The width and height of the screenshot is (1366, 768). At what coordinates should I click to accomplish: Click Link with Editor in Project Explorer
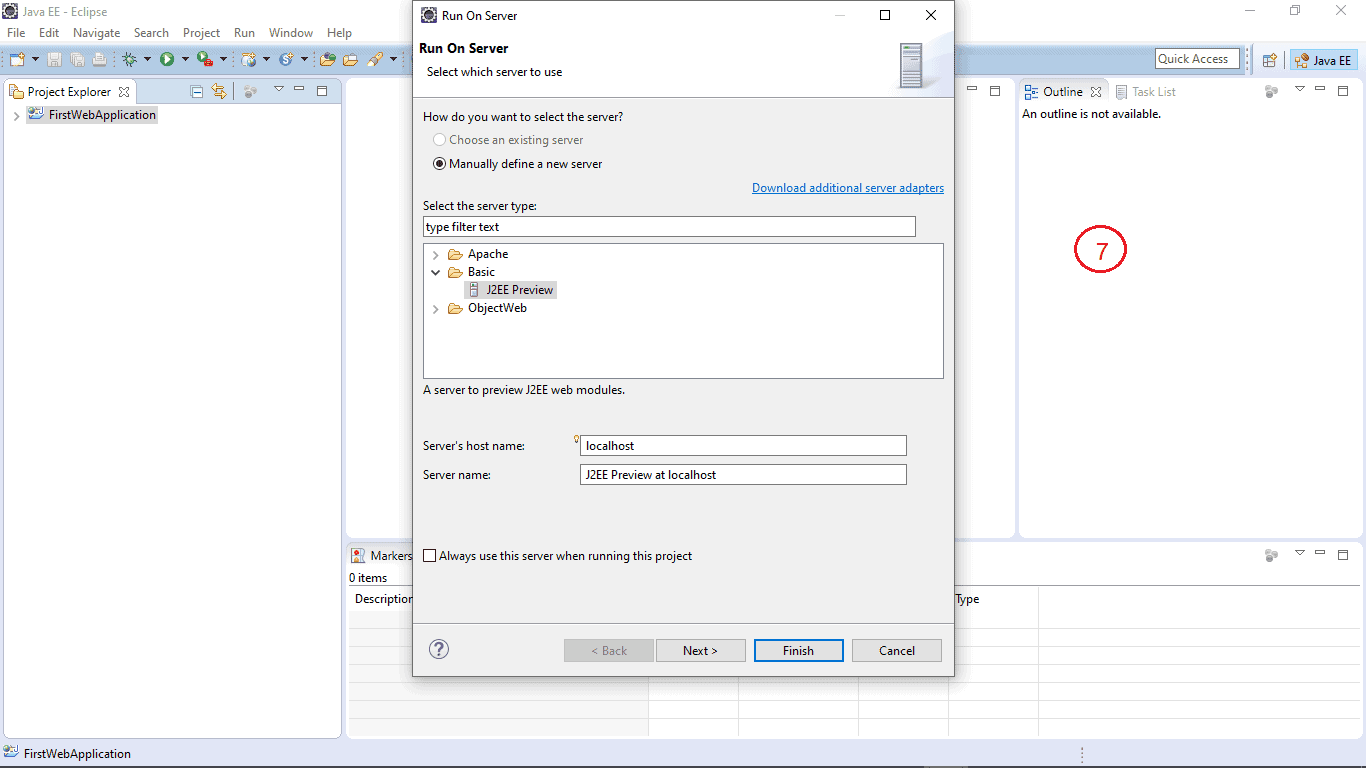point(219,91)
